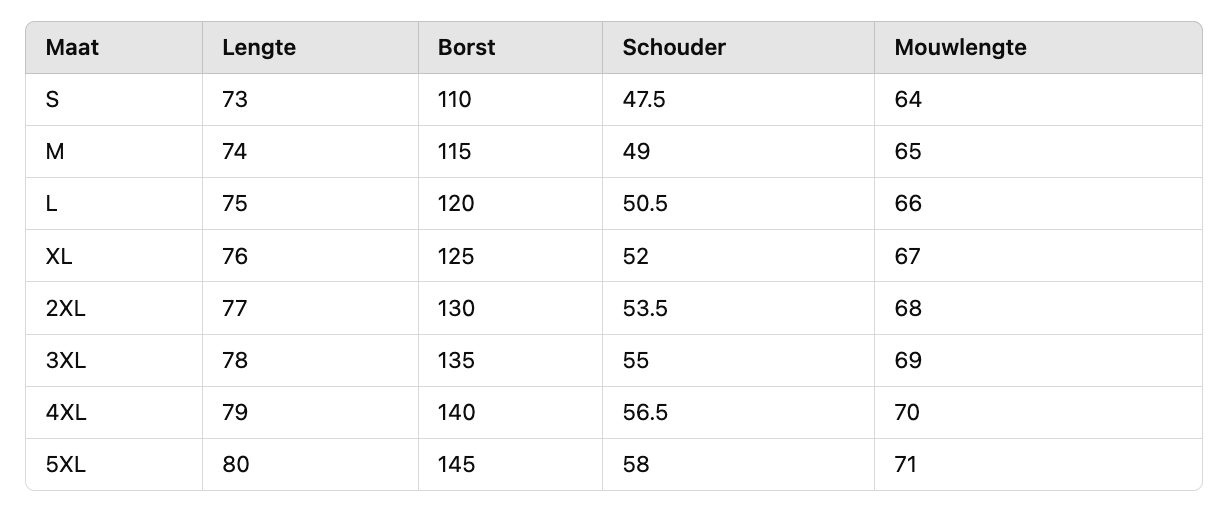Click chest value 115 for size M

455,152
